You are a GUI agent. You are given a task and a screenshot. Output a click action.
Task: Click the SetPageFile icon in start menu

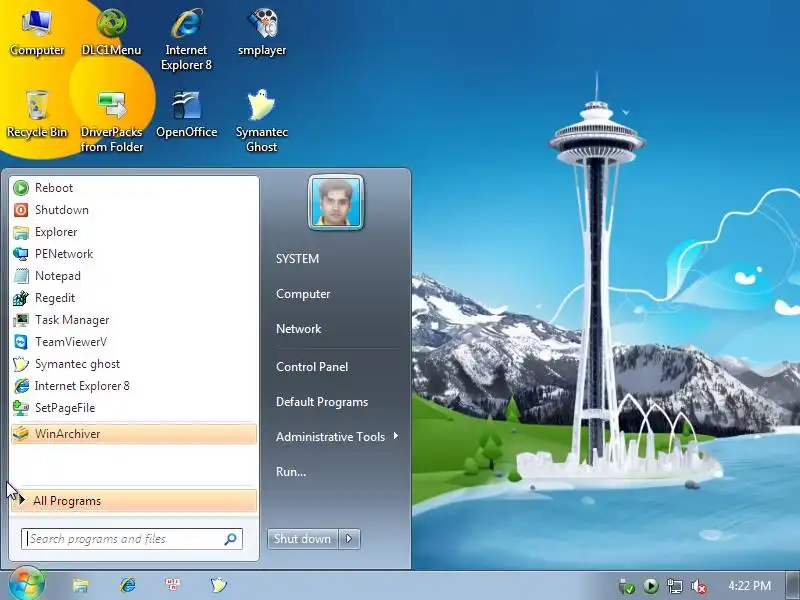21,408
